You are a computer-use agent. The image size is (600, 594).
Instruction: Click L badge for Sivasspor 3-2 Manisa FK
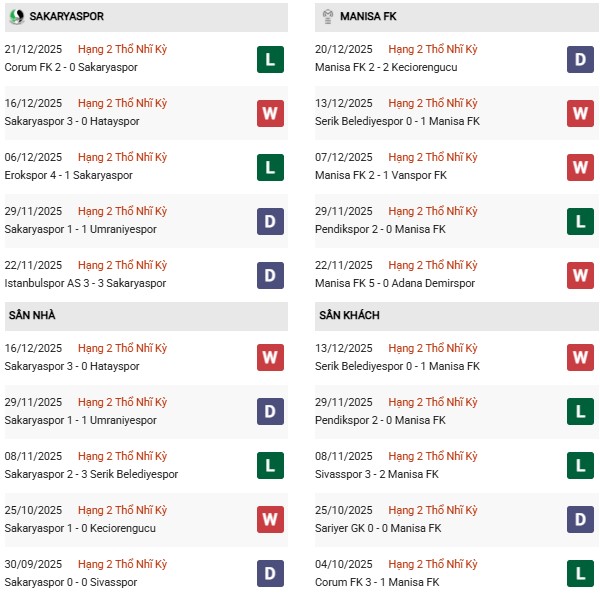tap(580, 465)
